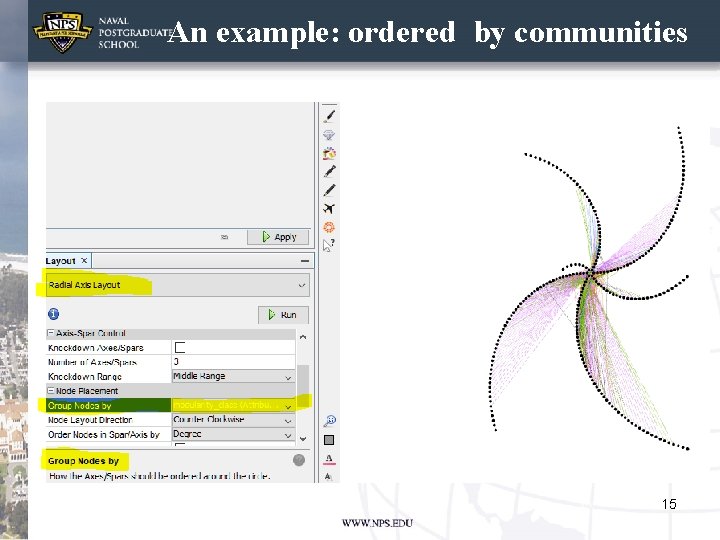Select the diamond Sizer tool
Image resolution: width=720 pixels, height=540 pixels.
click(329, 135)
